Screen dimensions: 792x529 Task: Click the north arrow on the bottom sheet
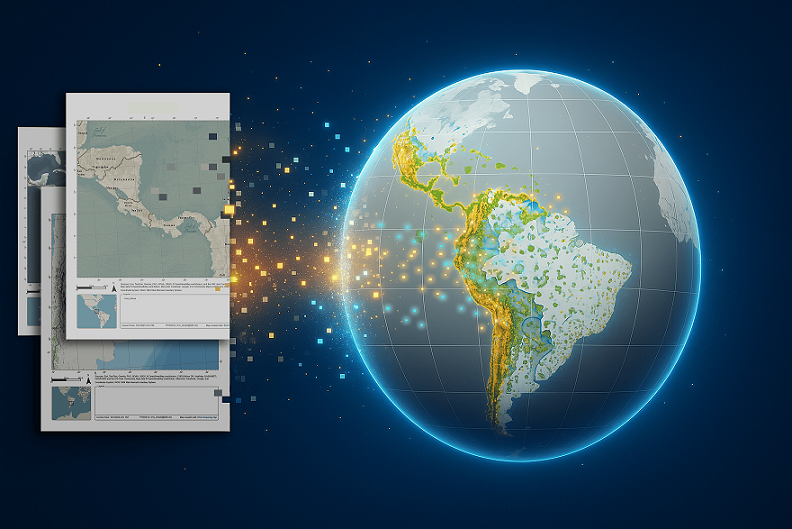(x=90, y=379)
